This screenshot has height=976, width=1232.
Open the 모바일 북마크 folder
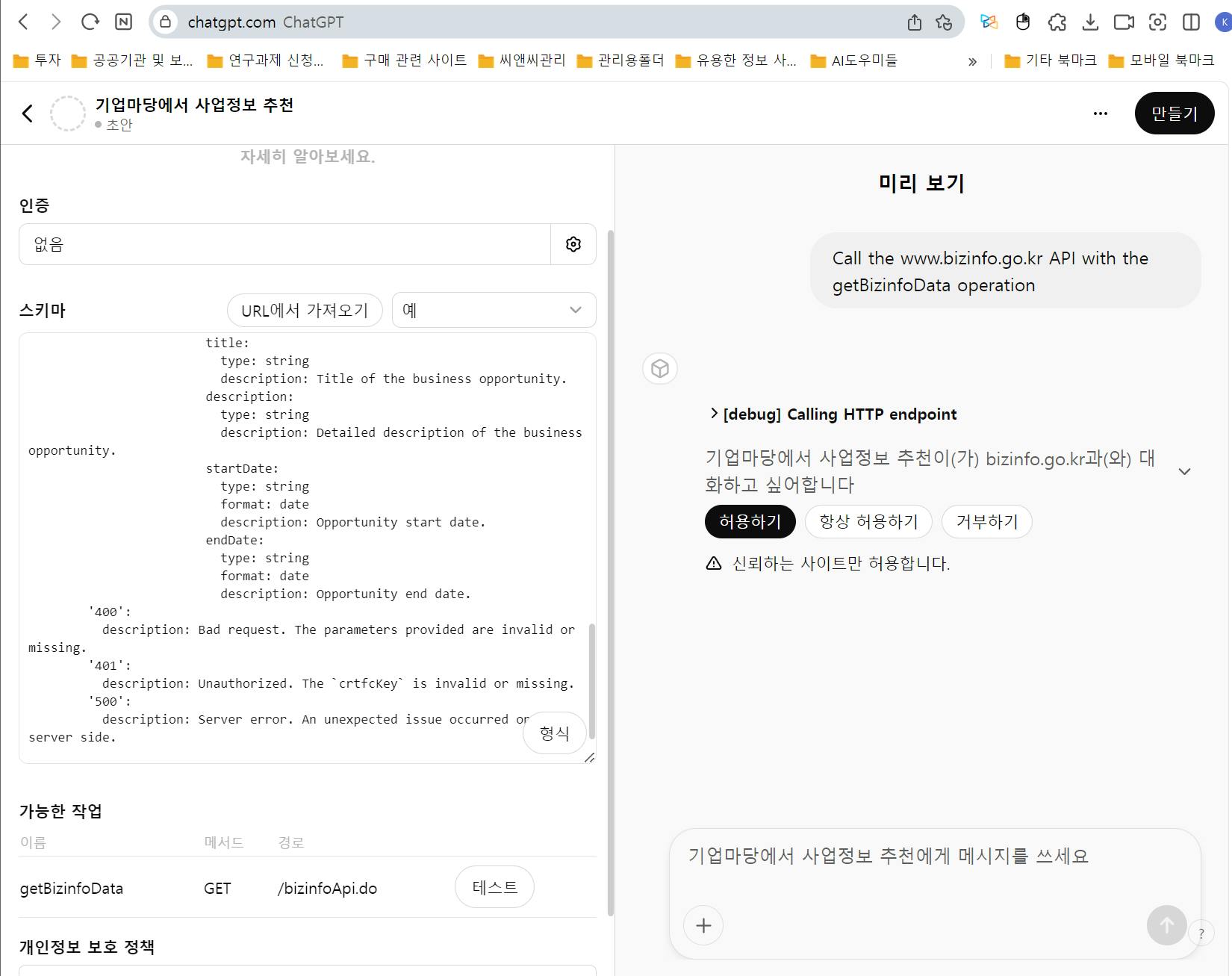(x=1161, y=60)
